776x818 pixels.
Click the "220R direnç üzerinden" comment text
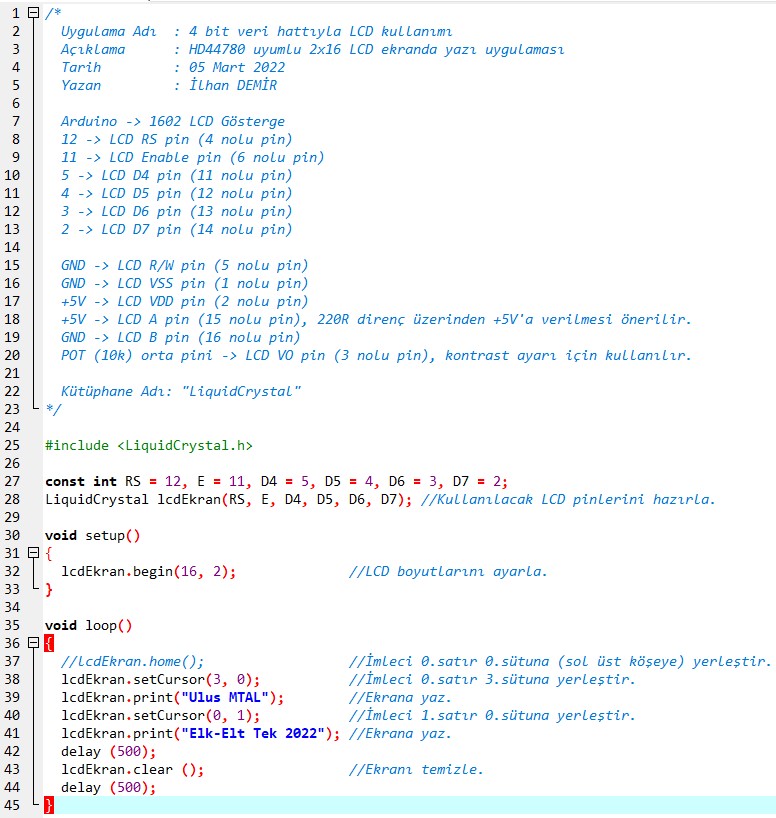401,319
